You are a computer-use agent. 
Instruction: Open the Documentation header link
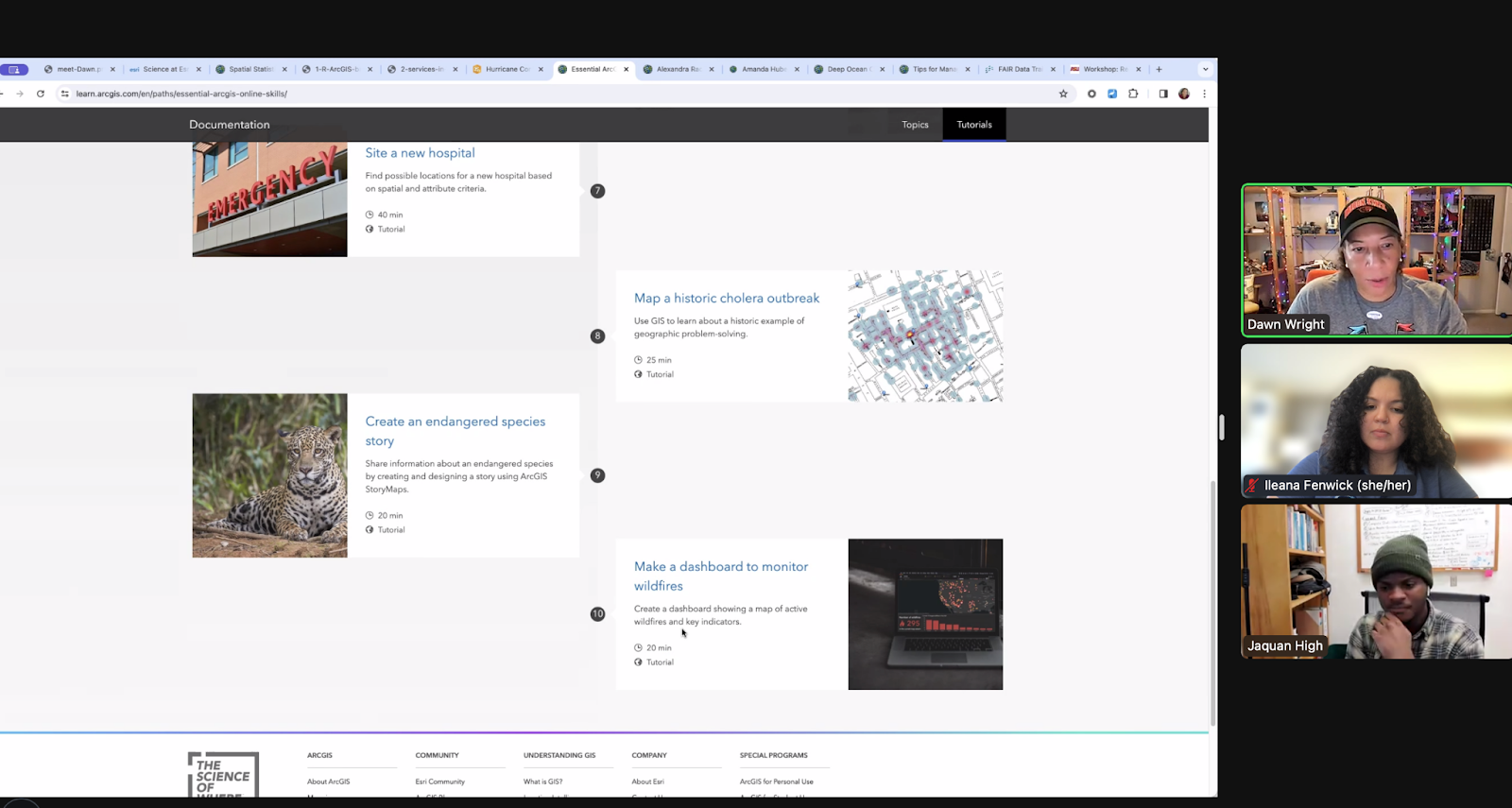click(x=230, y=125)
